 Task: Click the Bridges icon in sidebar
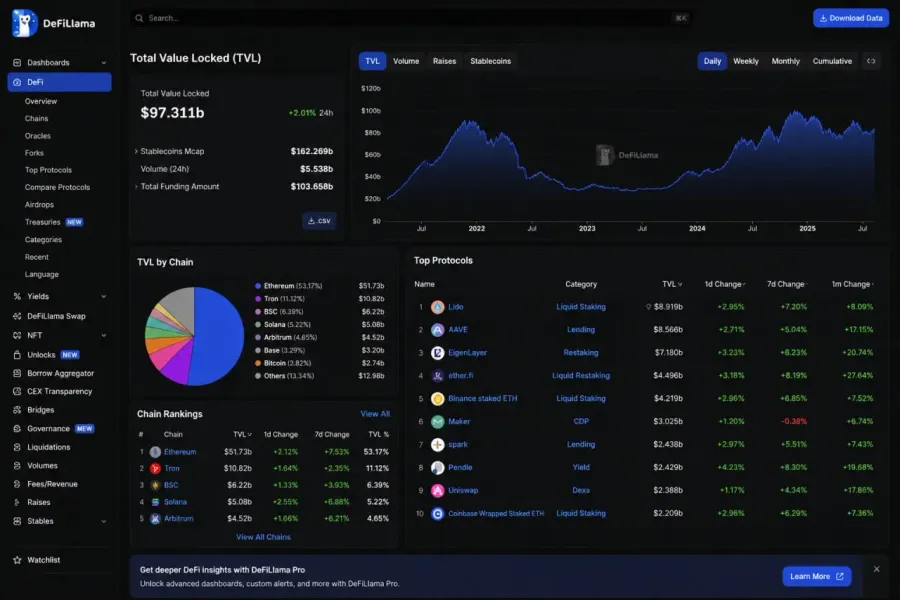17,410
